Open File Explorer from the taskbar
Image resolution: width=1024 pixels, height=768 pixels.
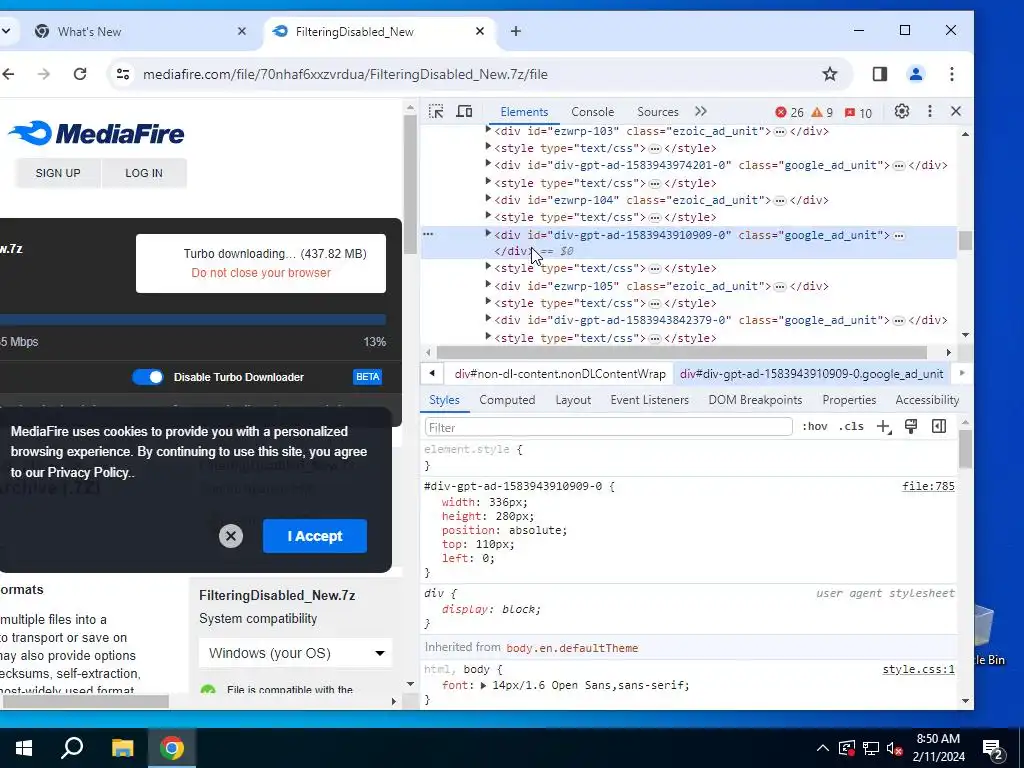pos(122,748)
